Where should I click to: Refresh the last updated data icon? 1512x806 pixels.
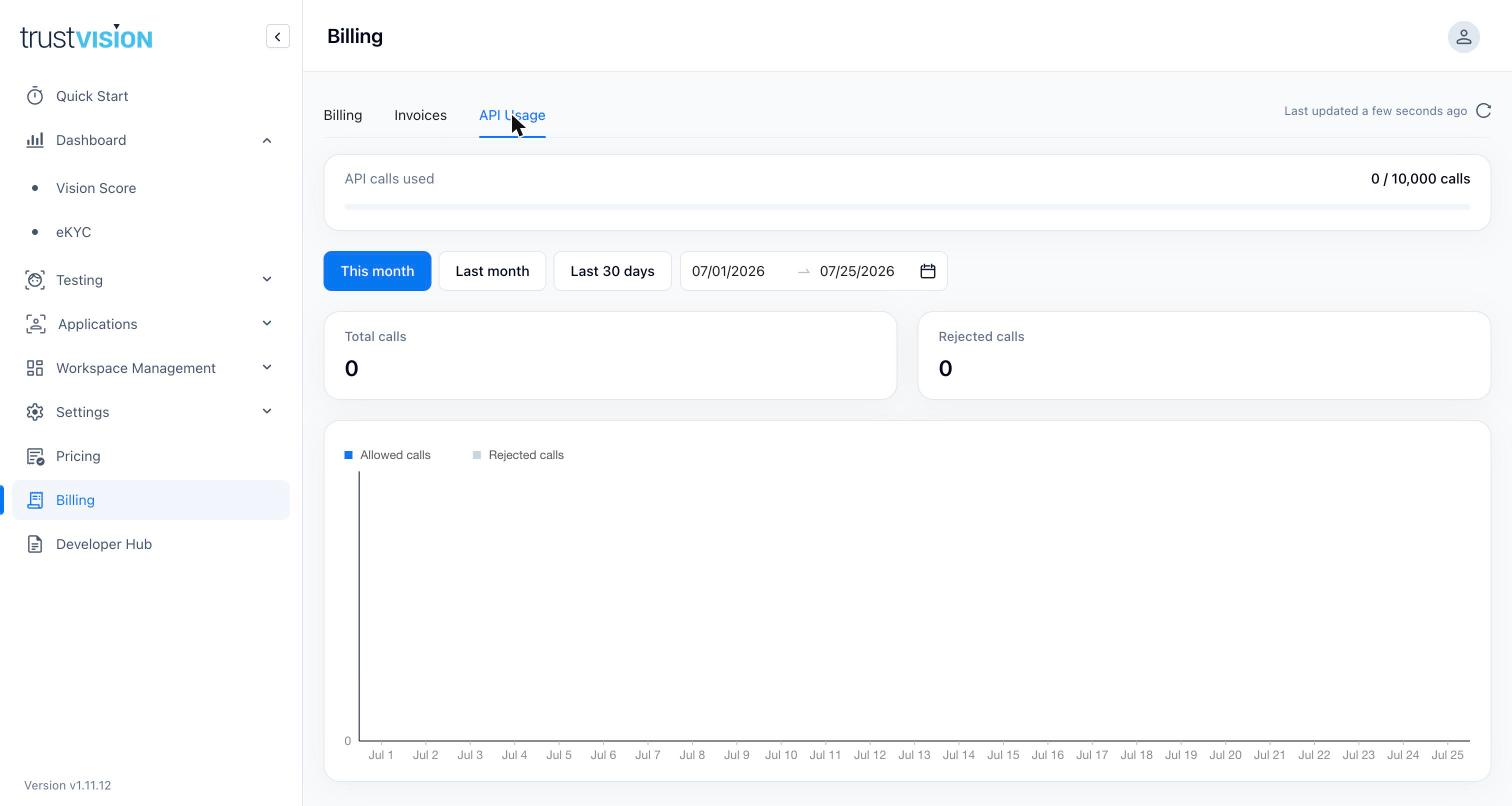[1484, 111]
